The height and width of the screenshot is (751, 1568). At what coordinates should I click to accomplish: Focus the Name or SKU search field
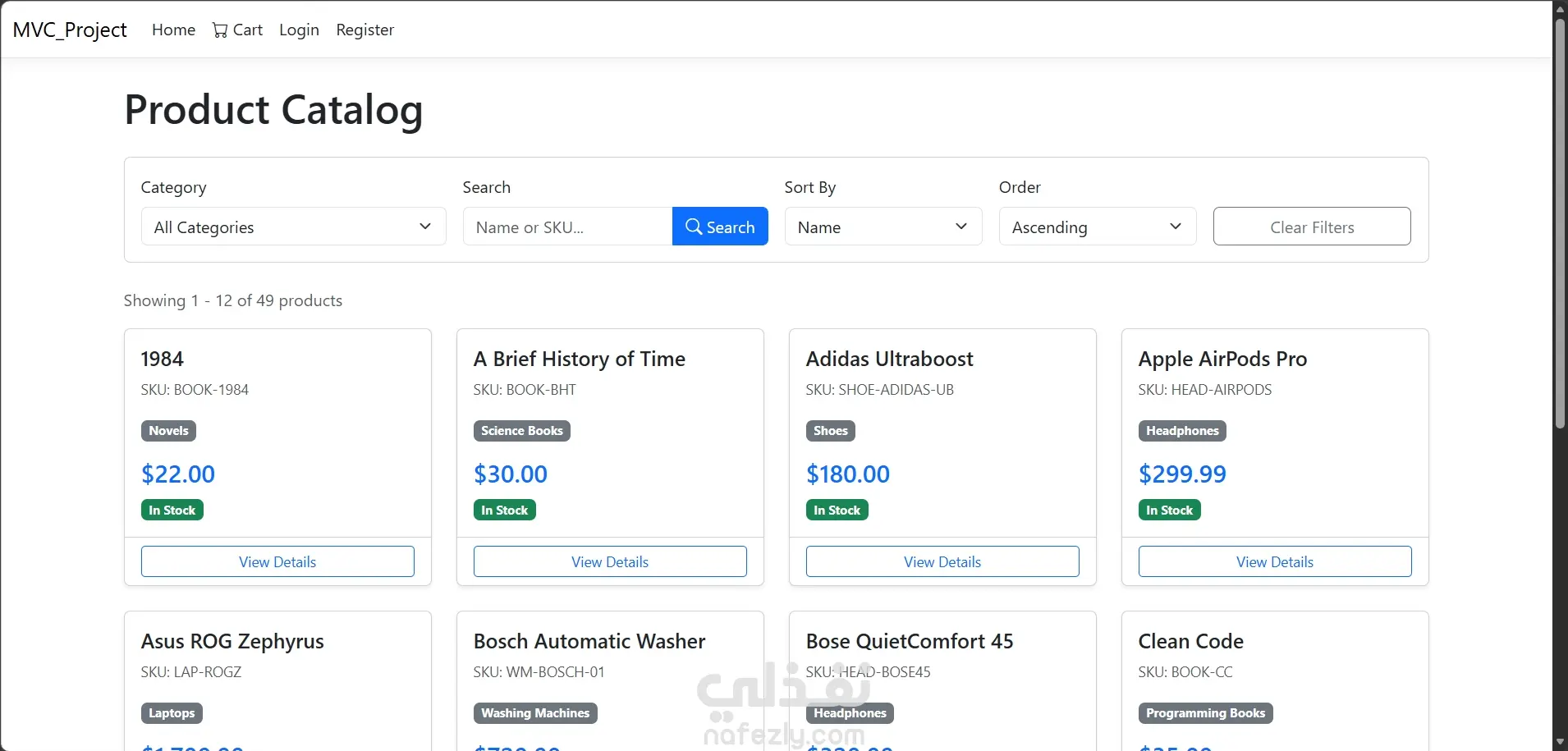pyautogui.click(x=568, y=227)
